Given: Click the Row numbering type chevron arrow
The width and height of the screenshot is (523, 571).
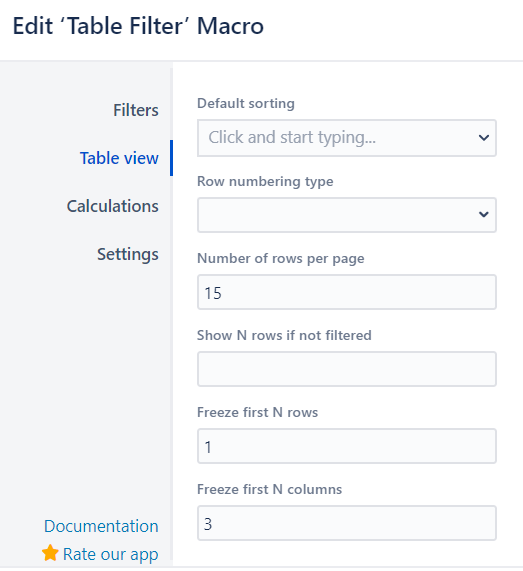Looking at the screenshot, I should point(484,214).
